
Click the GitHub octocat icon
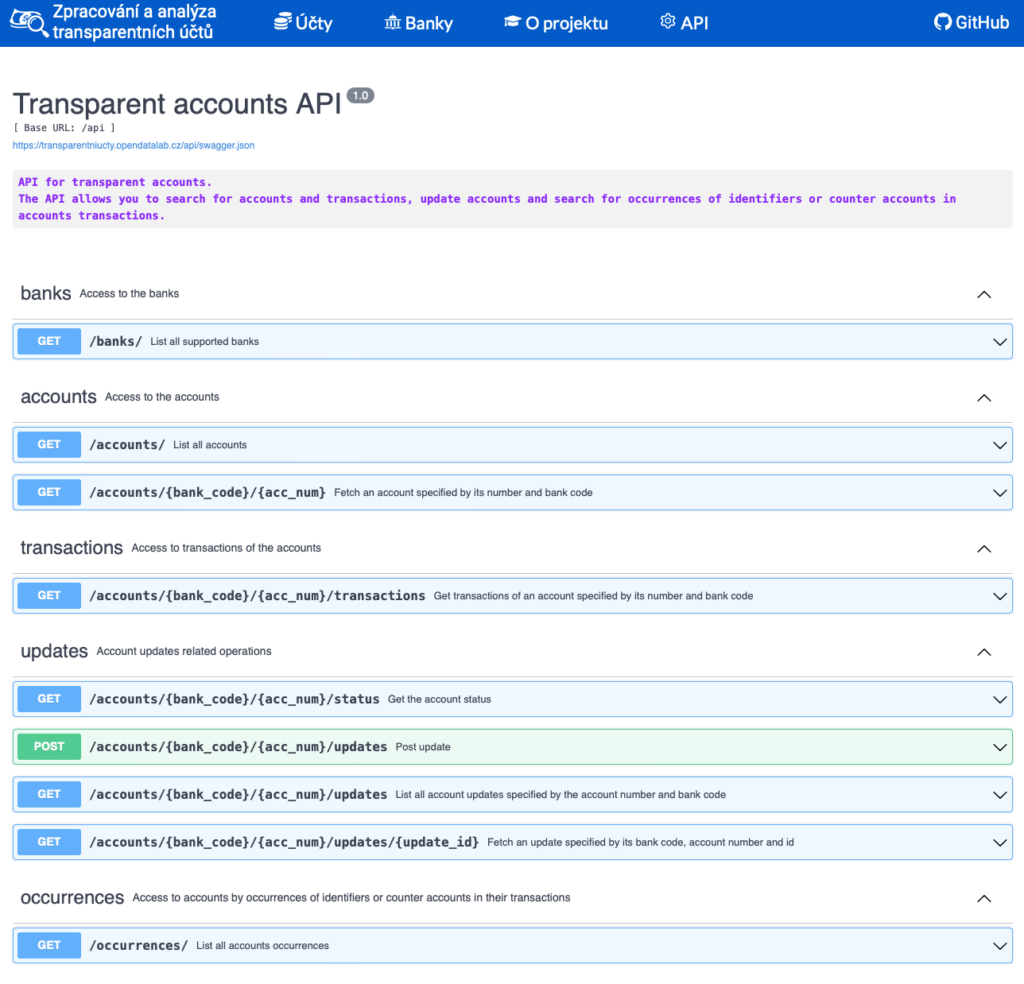pyautogui.click(x=942, y=22)
